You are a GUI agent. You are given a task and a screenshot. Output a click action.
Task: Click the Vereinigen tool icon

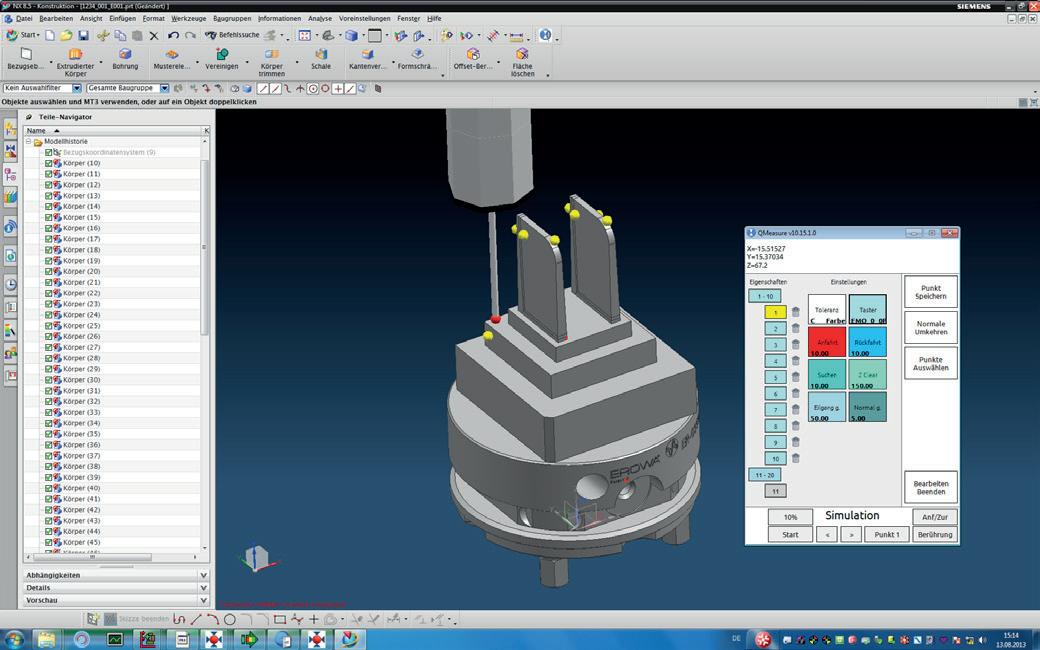click(222, 55)
